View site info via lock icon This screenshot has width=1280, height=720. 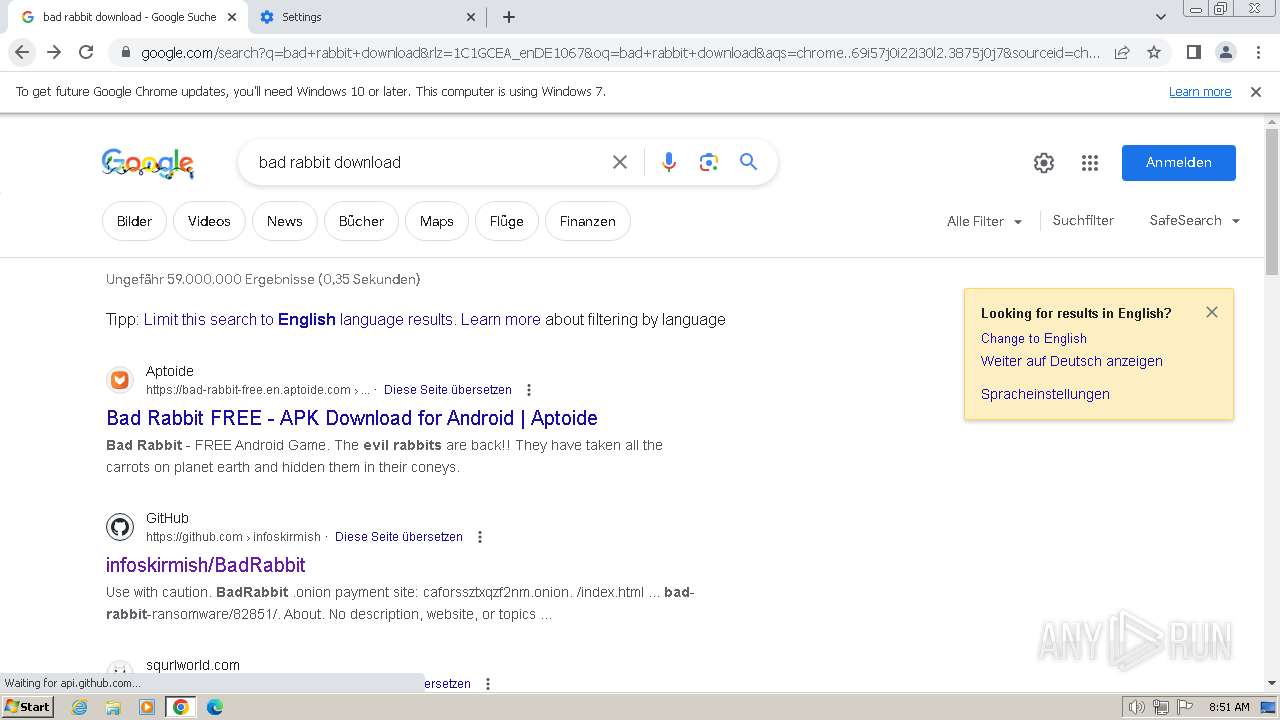(x=125, y=52)
